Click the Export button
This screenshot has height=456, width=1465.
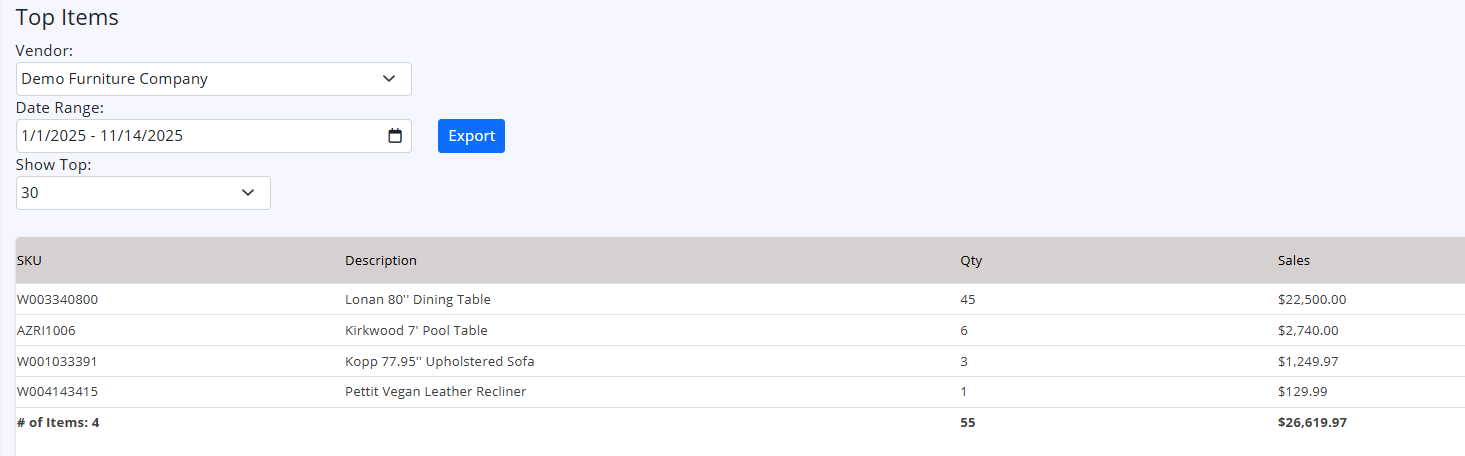pyautogui.click(x=471, y=136)
